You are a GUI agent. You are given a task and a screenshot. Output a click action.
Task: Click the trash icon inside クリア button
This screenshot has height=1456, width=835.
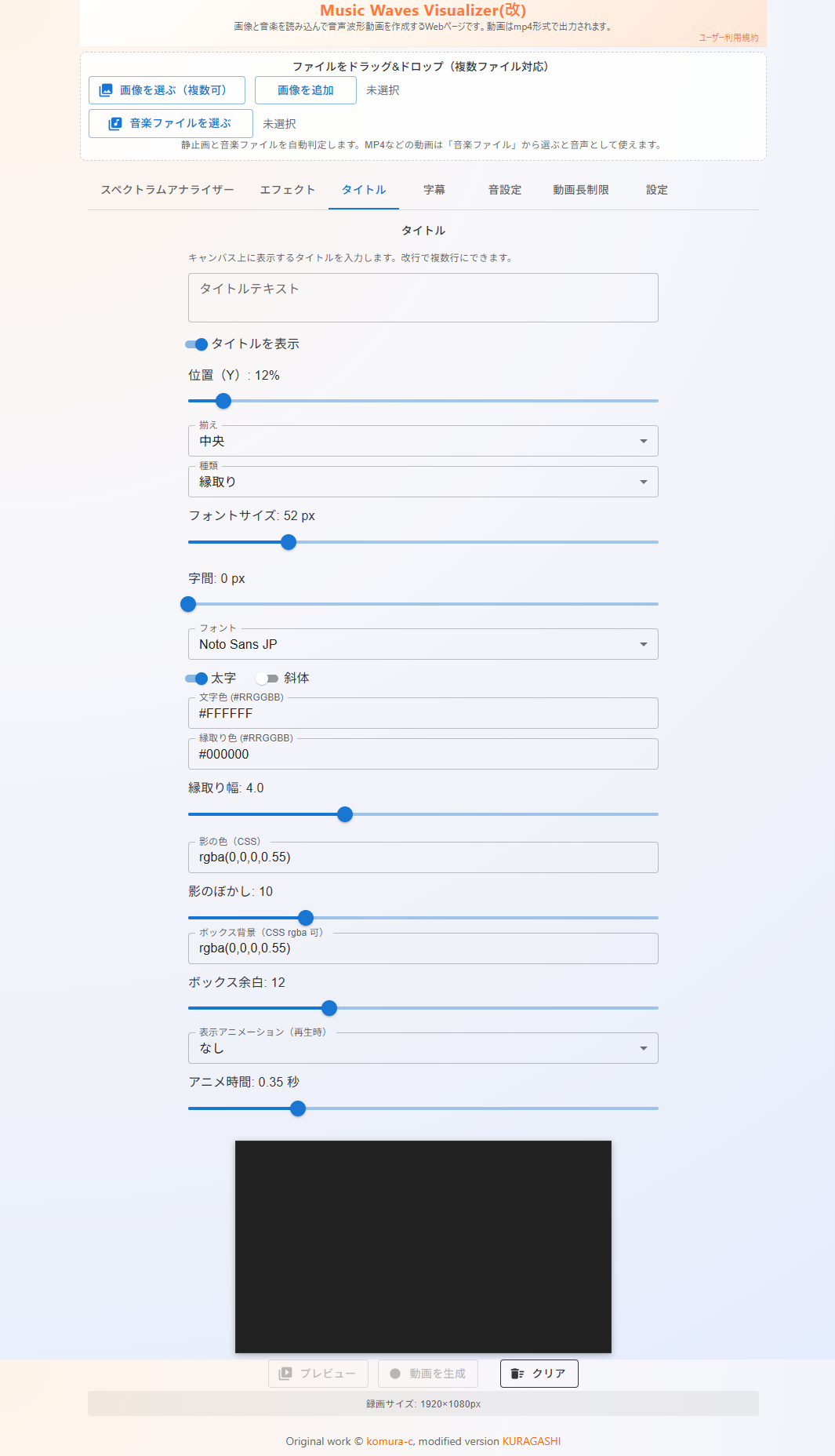click(517, 1374)
